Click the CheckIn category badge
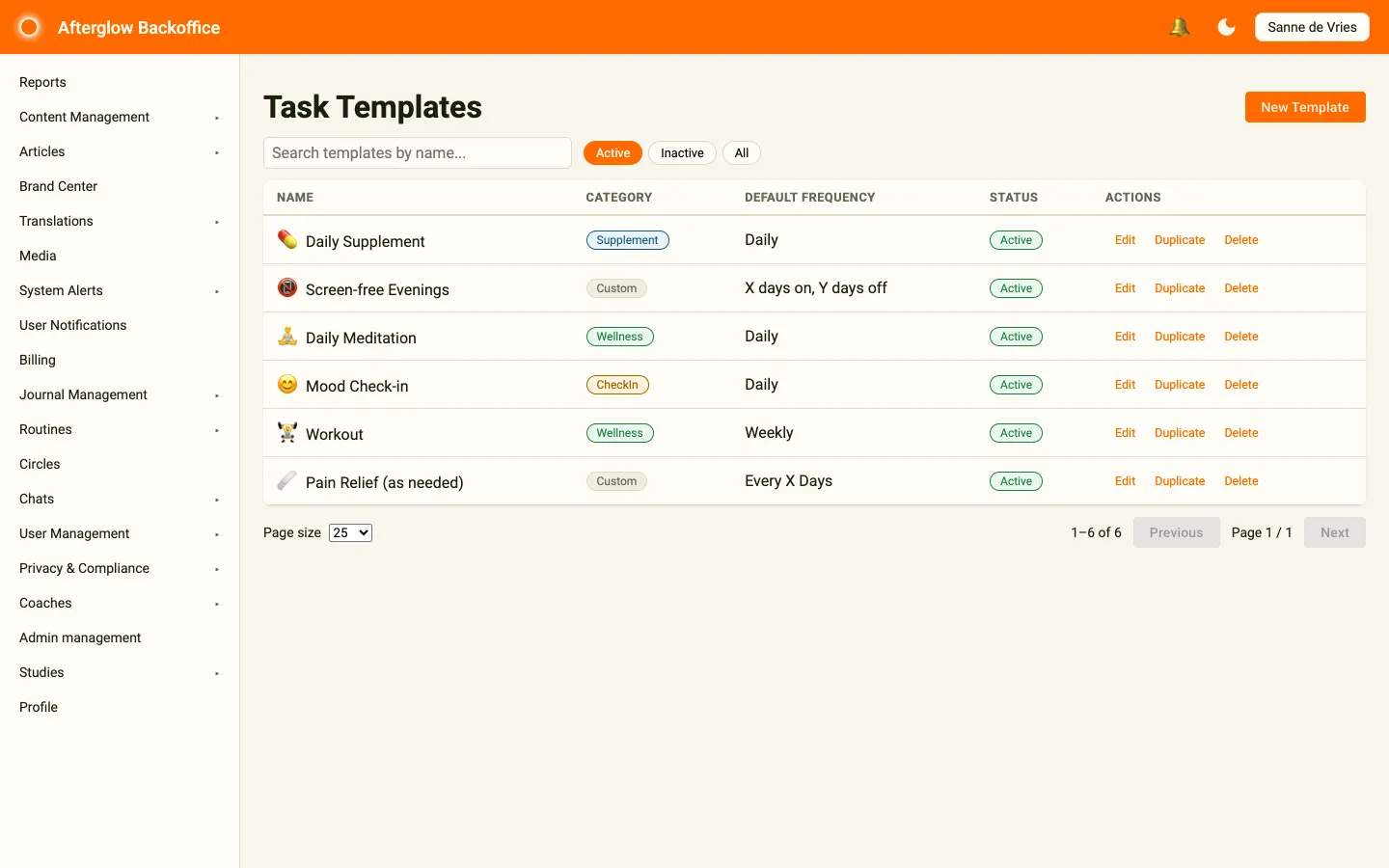Image resolution: width=1389 pixels, height=868 pixels. (x=617, y=385)
